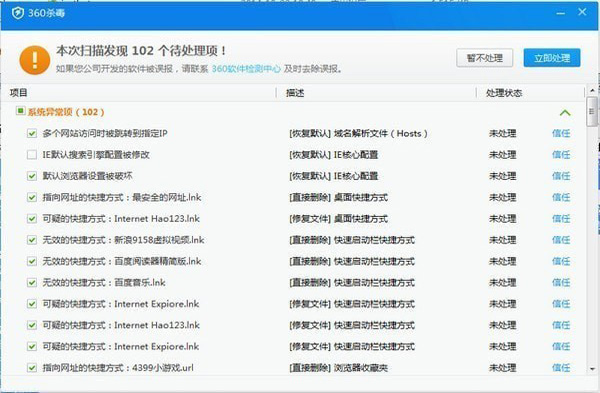This screenshot has height=393, width=600.
Task: Select the 系统异常项 (102) group label
Action: (x=66, y=112)
